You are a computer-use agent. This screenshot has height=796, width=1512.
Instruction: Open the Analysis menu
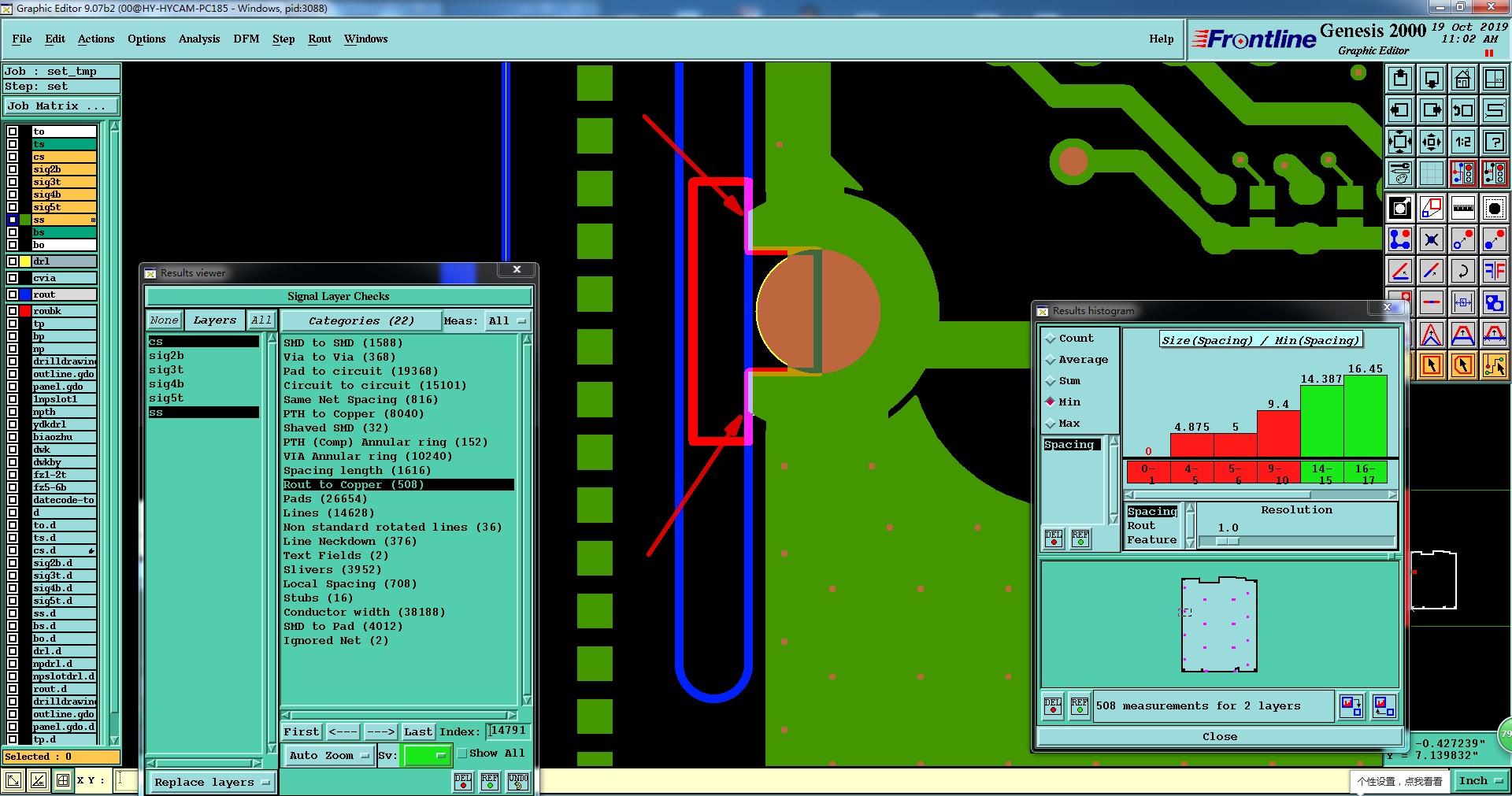coord(199,39)
